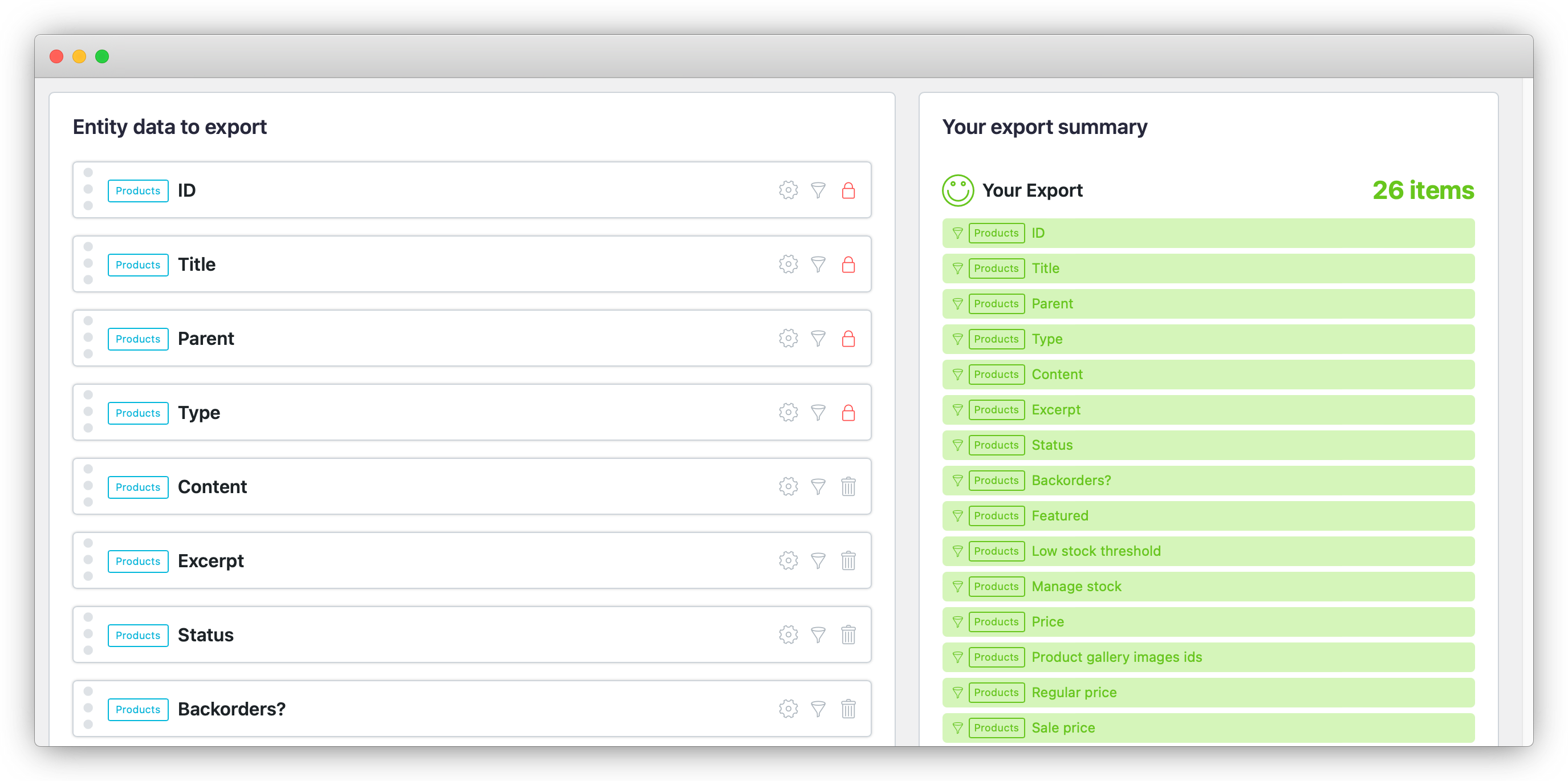The width and height of the screenshot is (1568, 781).
Task: Click the green smiley Your Export icon
Action: point(957,190)
